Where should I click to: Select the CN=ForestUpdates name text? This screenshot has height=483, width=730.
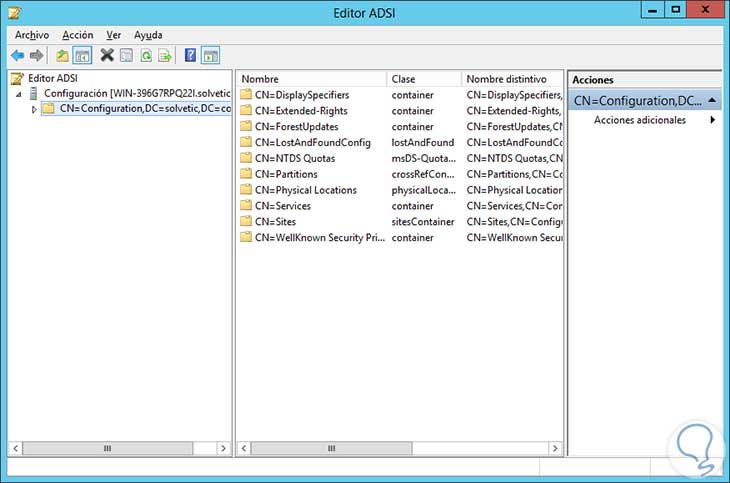coord(297,127)
